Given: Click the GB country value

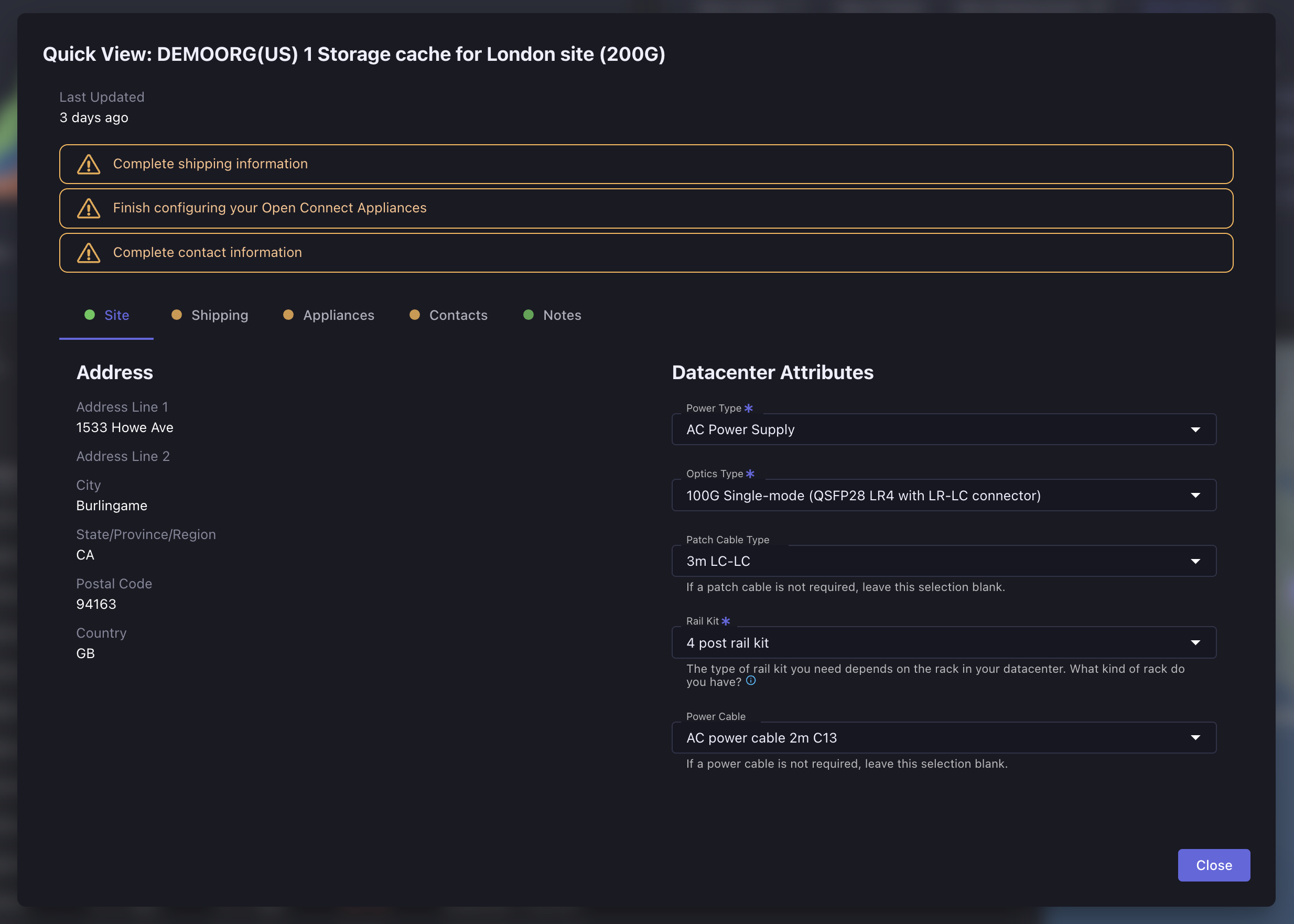Looking at the screenshot, I should point(85,654).
